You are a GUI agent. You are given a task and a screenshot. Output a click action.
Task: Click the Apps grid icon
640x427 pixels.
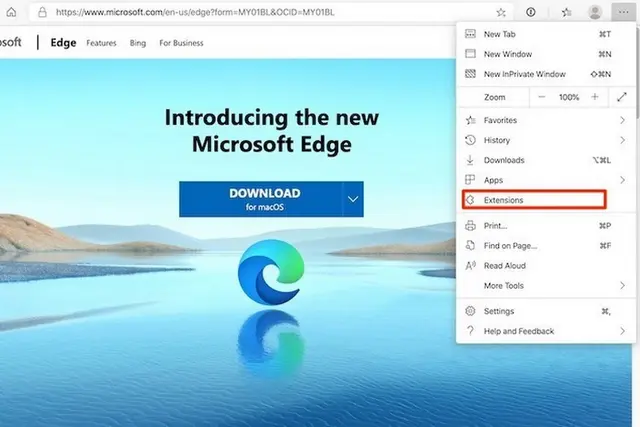coord(470,180)
